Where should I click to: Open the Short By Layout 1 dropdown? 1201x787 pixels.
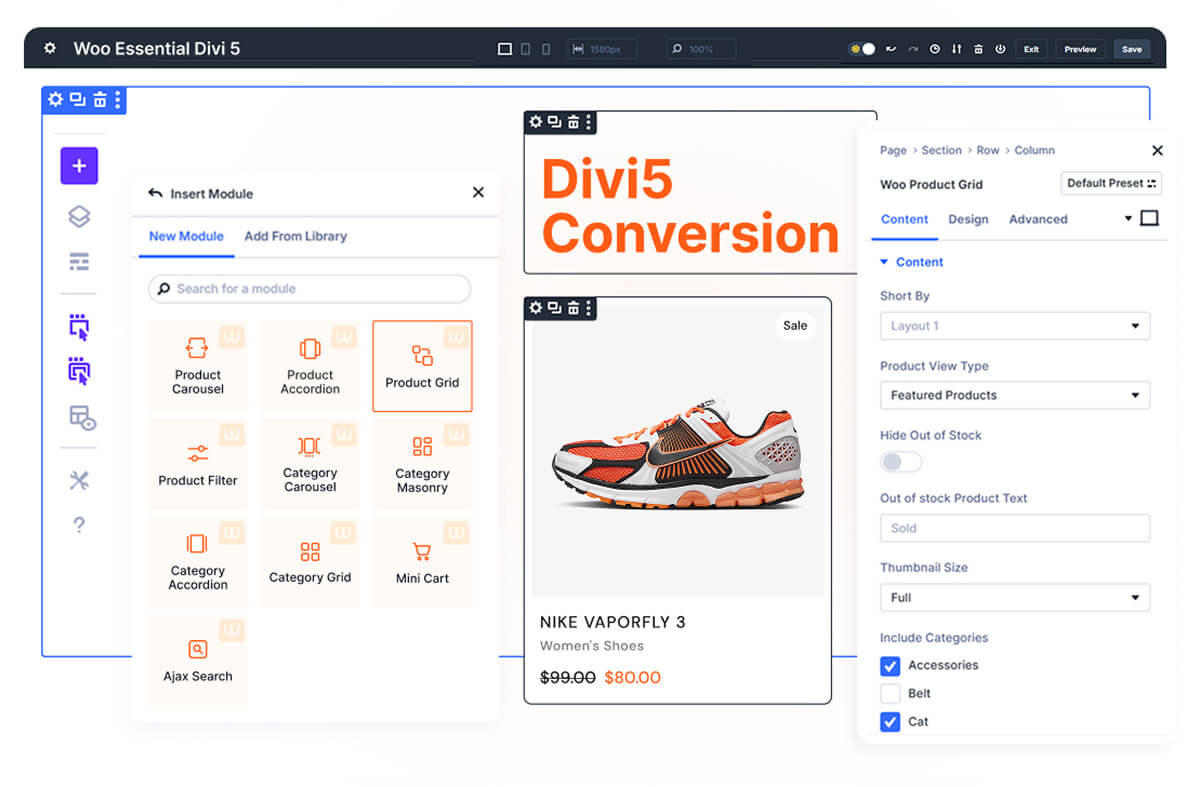[1015, 326]
